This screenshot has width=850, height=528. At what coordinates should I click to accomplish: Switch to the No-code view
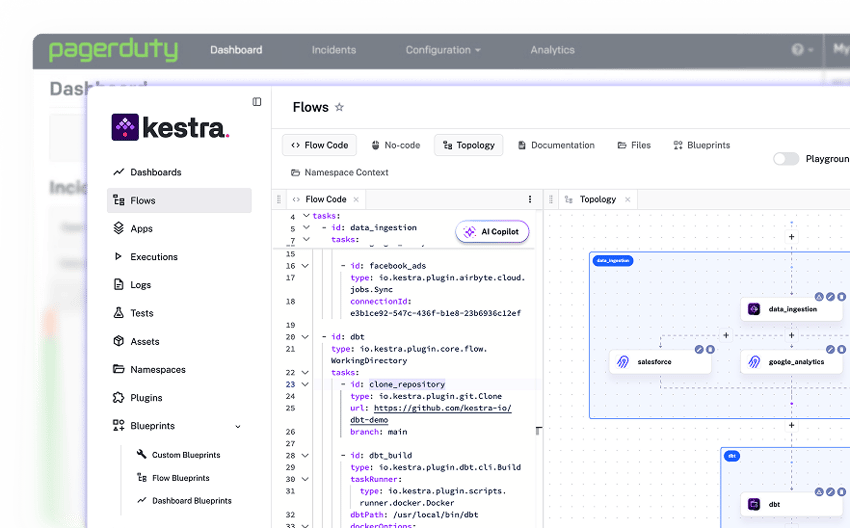[396, 145]
